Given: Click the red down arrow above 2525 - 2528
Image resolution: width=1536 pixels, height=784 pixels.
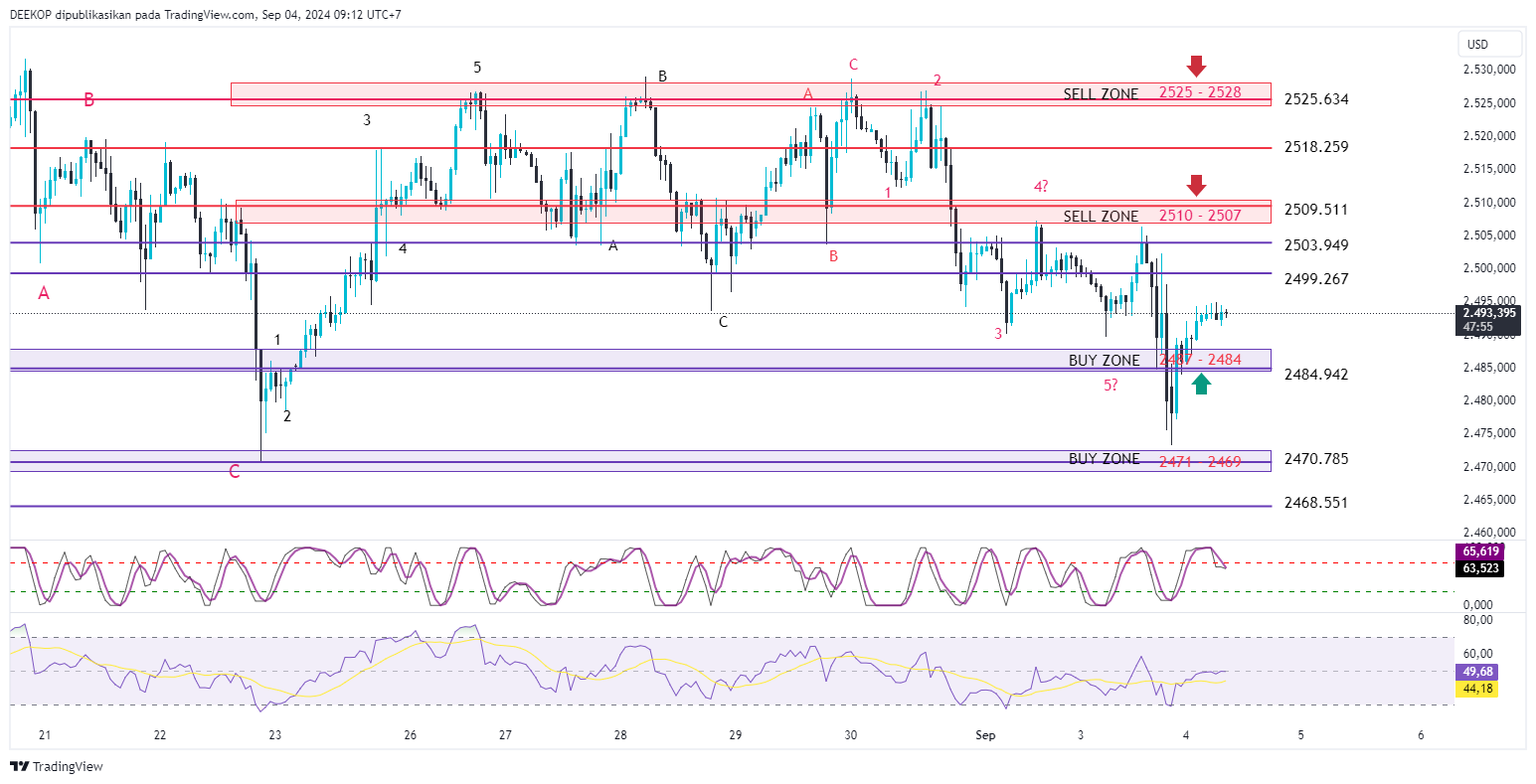Looking at the screenshot, I should [x=1196, y=67].
